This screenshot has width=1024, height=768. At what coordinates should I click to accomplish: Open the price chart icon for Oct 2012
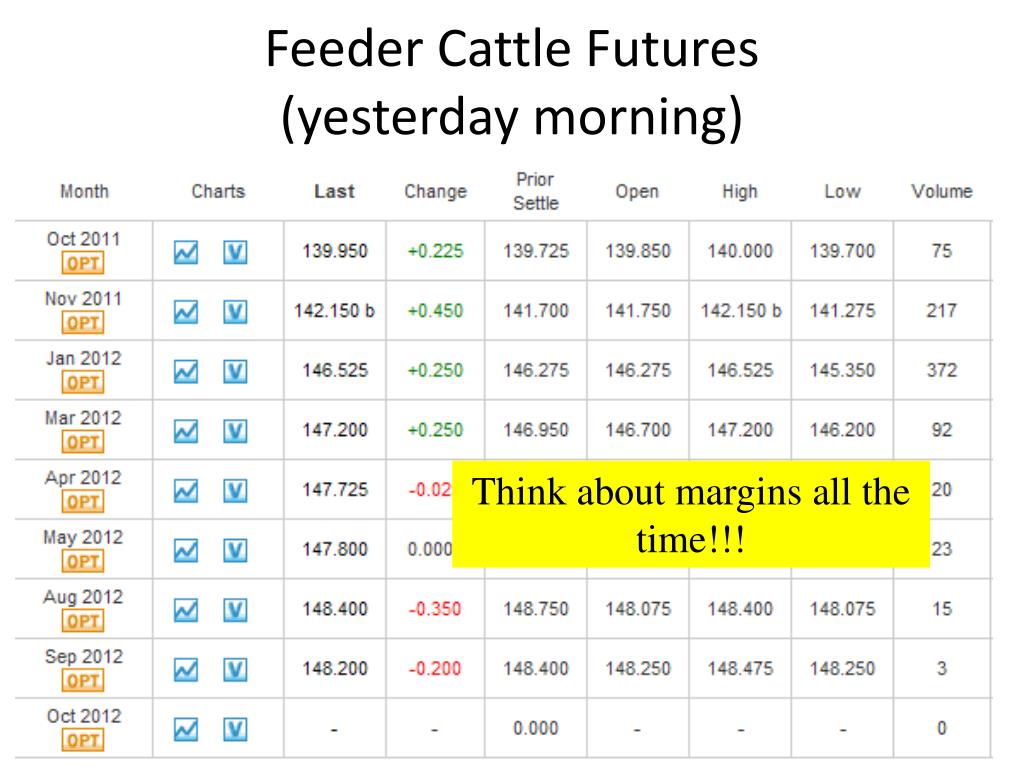click(186, 729)
